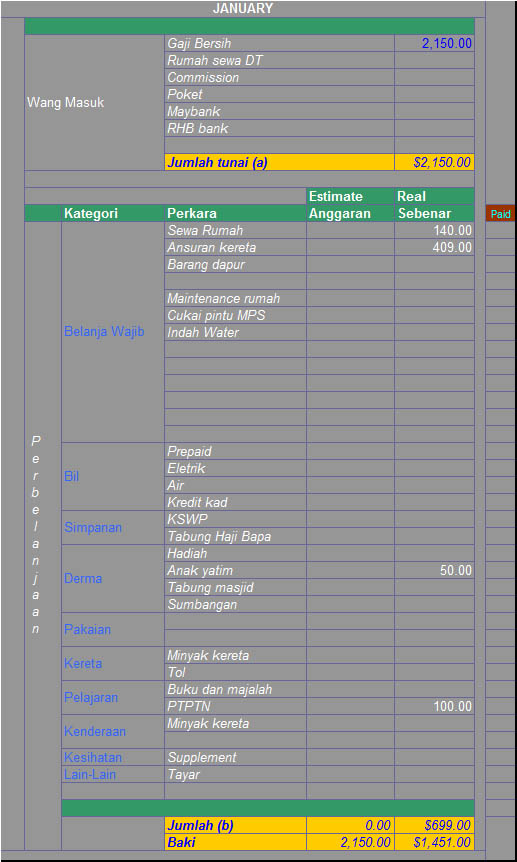Viewport: 517px width, 862px height.
Task: Click the red Paid cell
Action: pyautogui.click(x=500, y=214)
